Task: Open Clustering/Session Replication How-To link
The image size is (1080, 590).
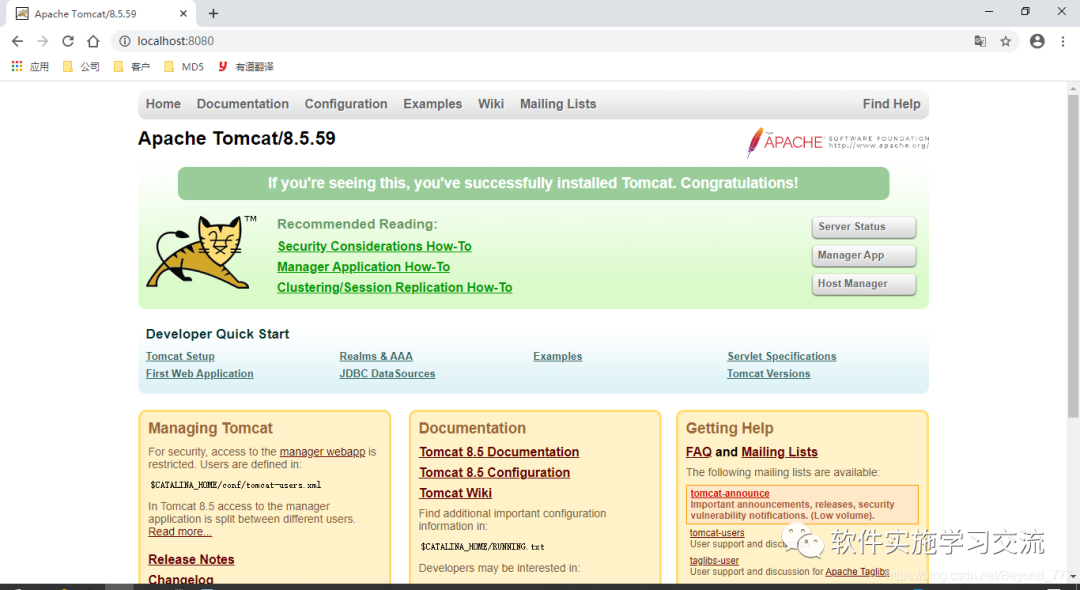Action: click(395, 288)
